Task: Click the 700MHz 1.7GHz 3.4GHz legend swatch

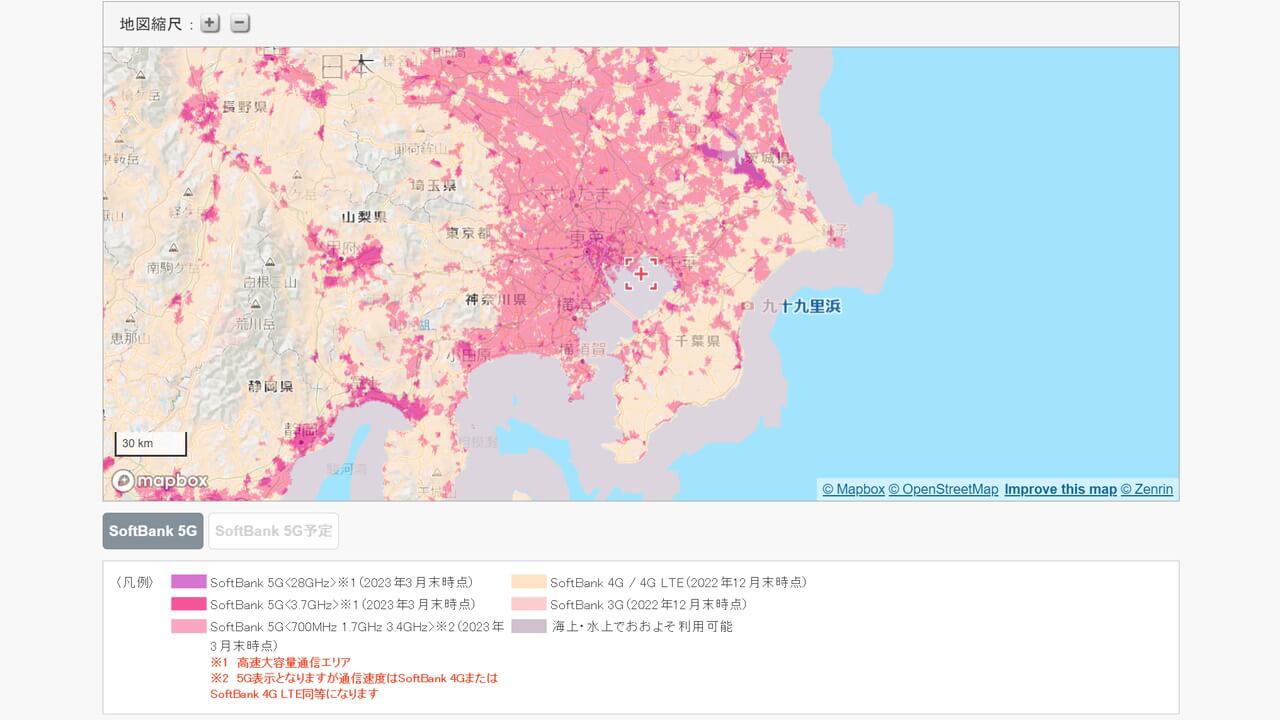Action: [190, 627]
